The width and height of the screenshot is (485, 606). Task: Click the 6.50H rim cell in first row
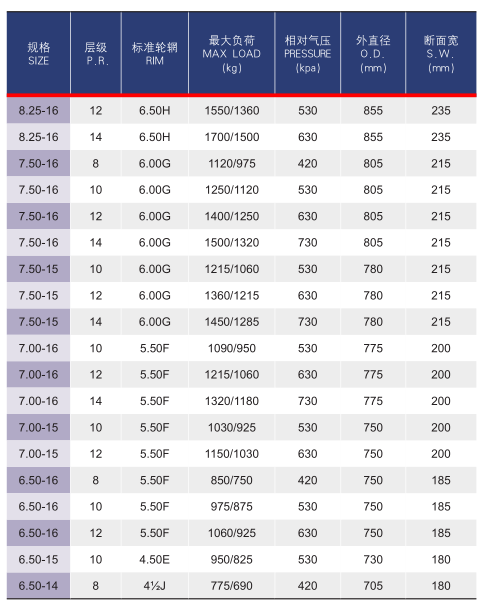click(x=155, y=111)
